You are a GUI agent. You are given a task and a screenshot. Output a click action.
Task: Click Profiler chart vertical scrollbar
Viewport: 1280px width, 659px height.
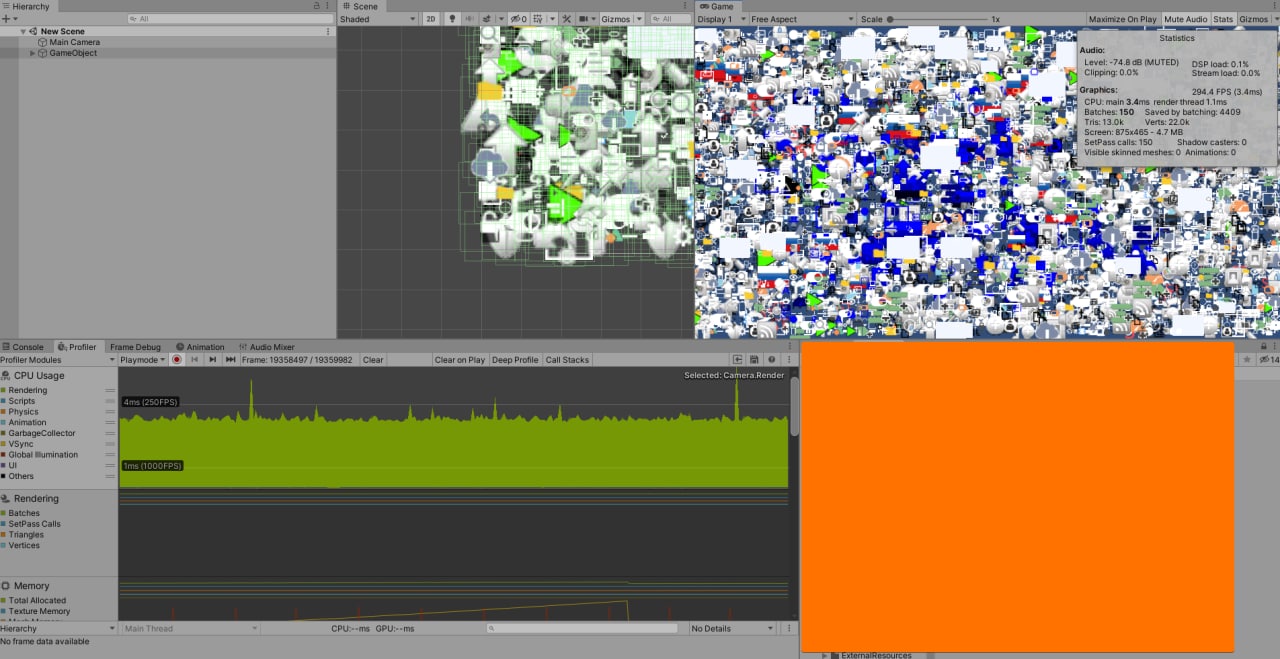(x=795, y=406)
